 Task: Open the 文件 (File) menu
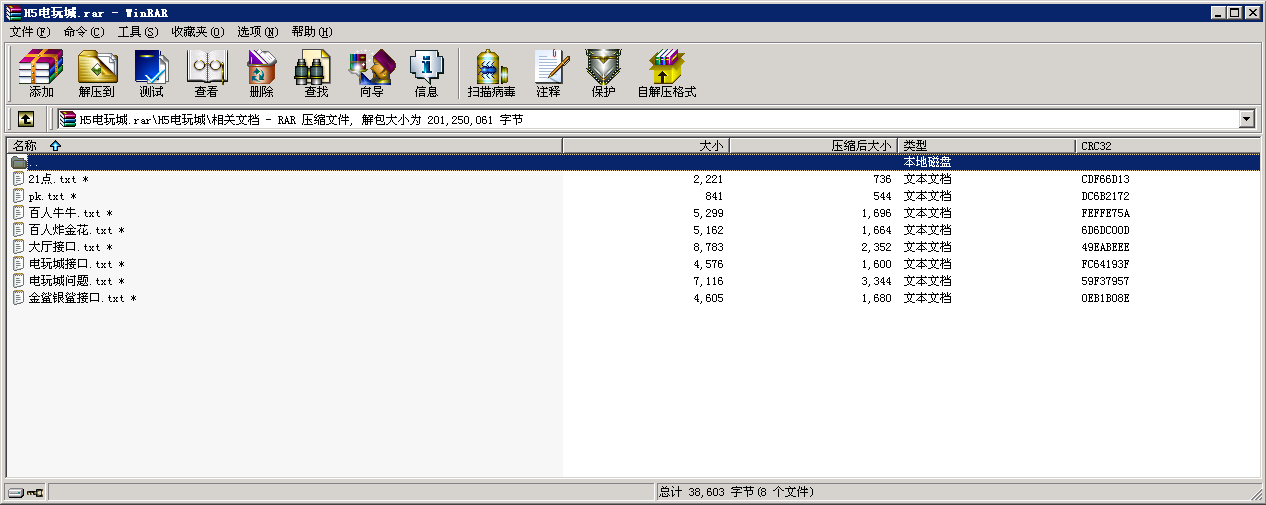tap(29, 32)
